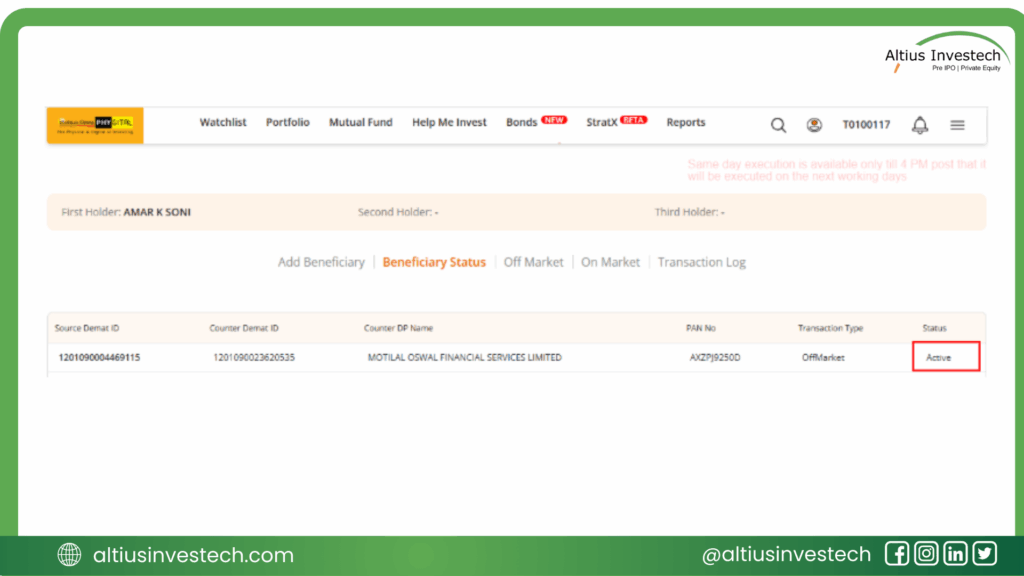Open notifications bell icon

[x=920, y=125]
